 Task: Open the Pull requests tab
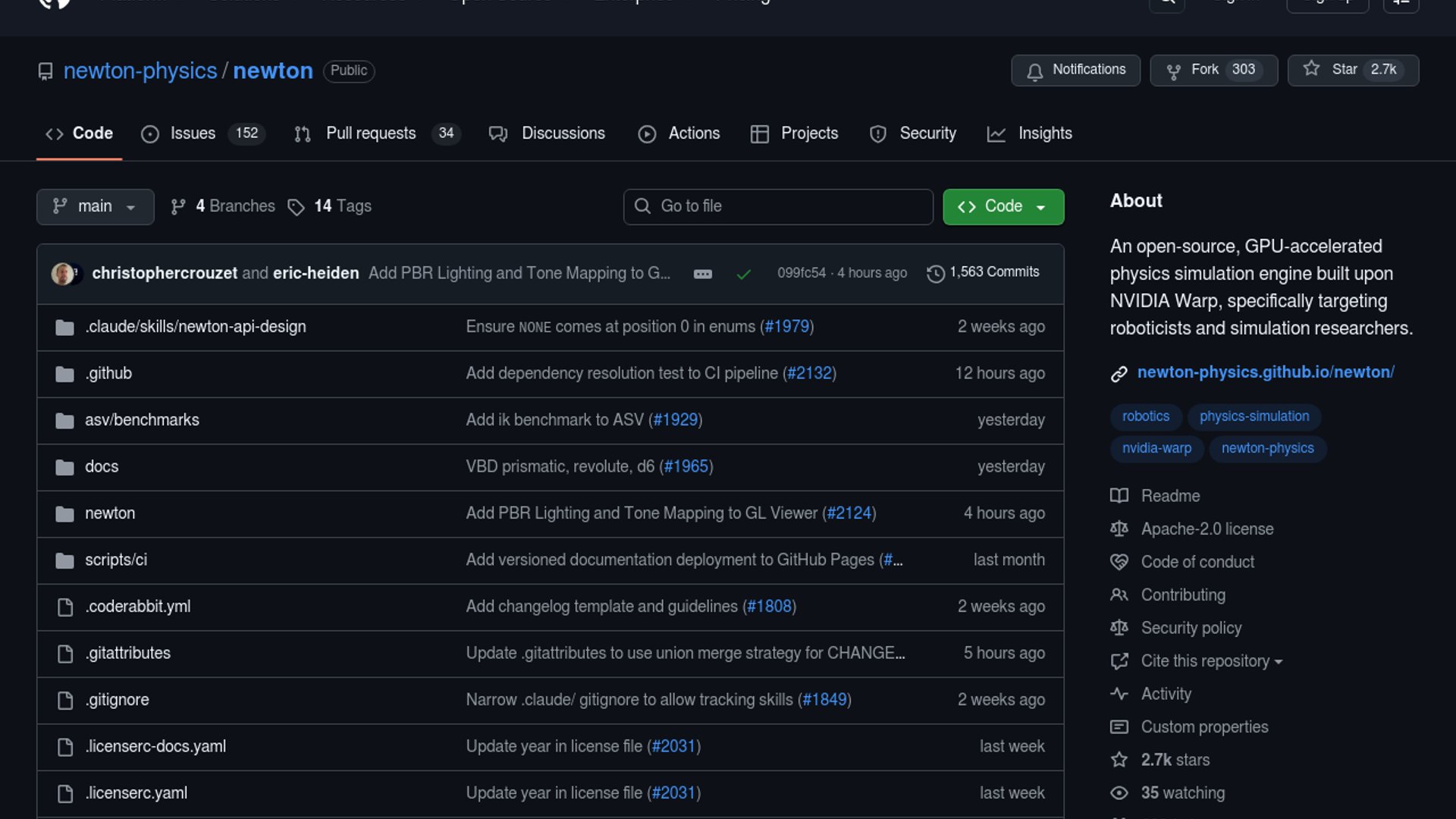(371, 133)
